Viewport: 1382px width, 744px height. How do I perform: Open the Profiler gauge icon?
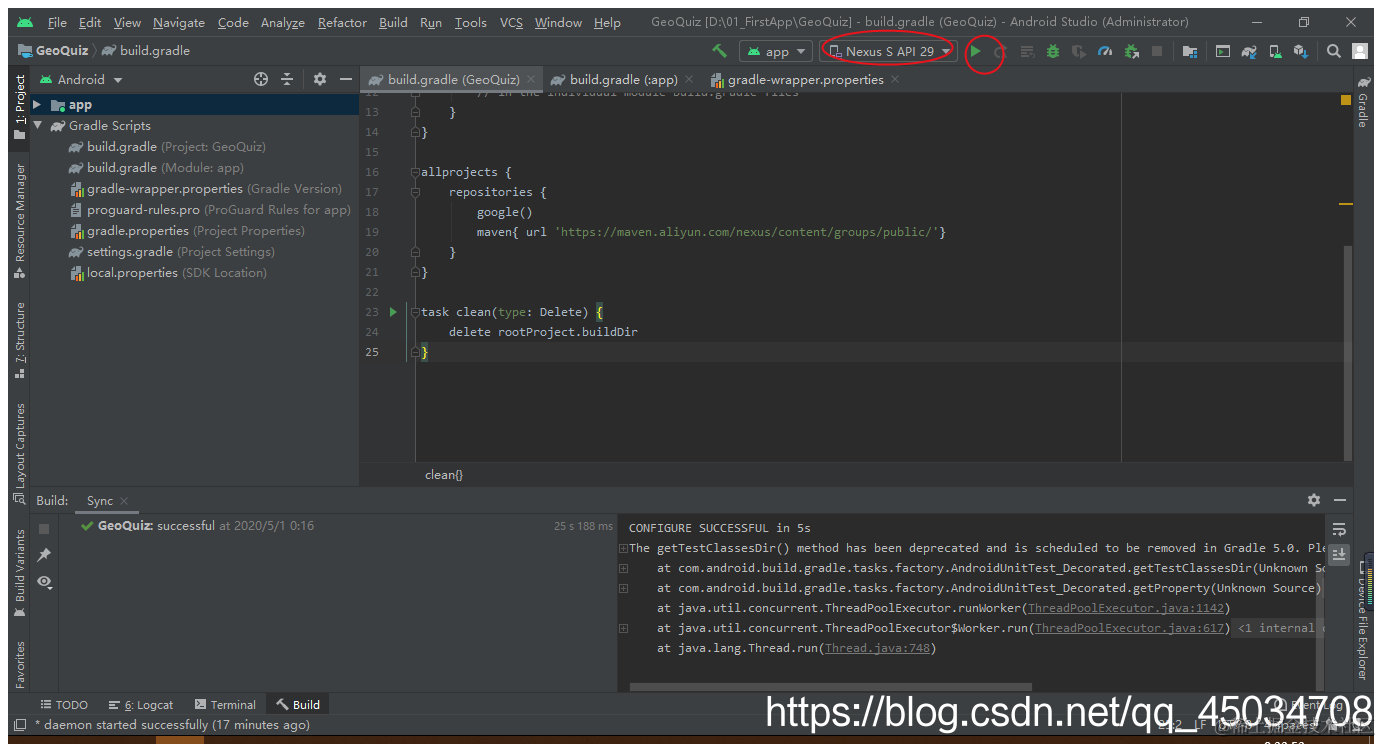(1105, 51)
